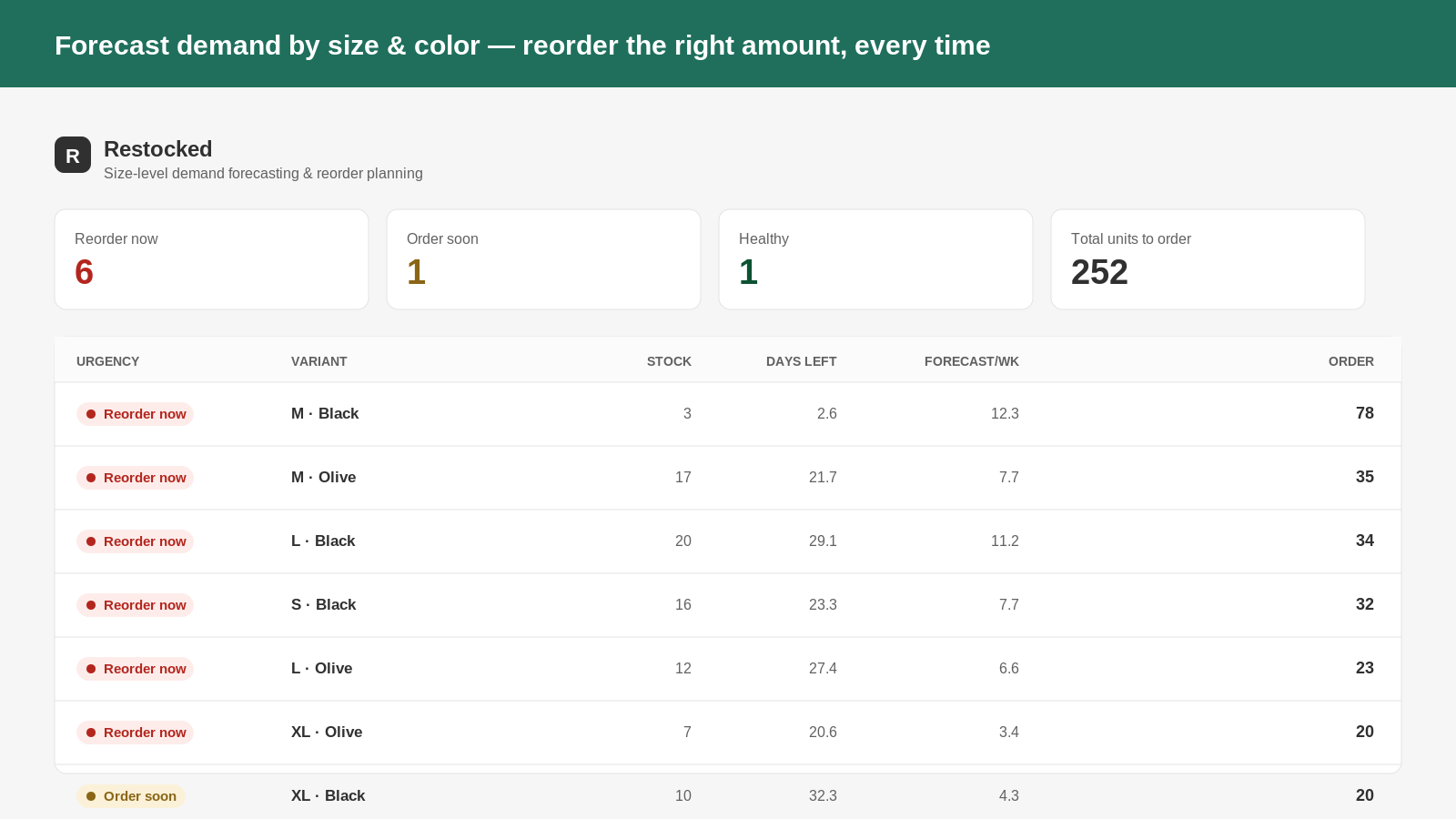Open the Healthy summary card

[x=875, y=259]
